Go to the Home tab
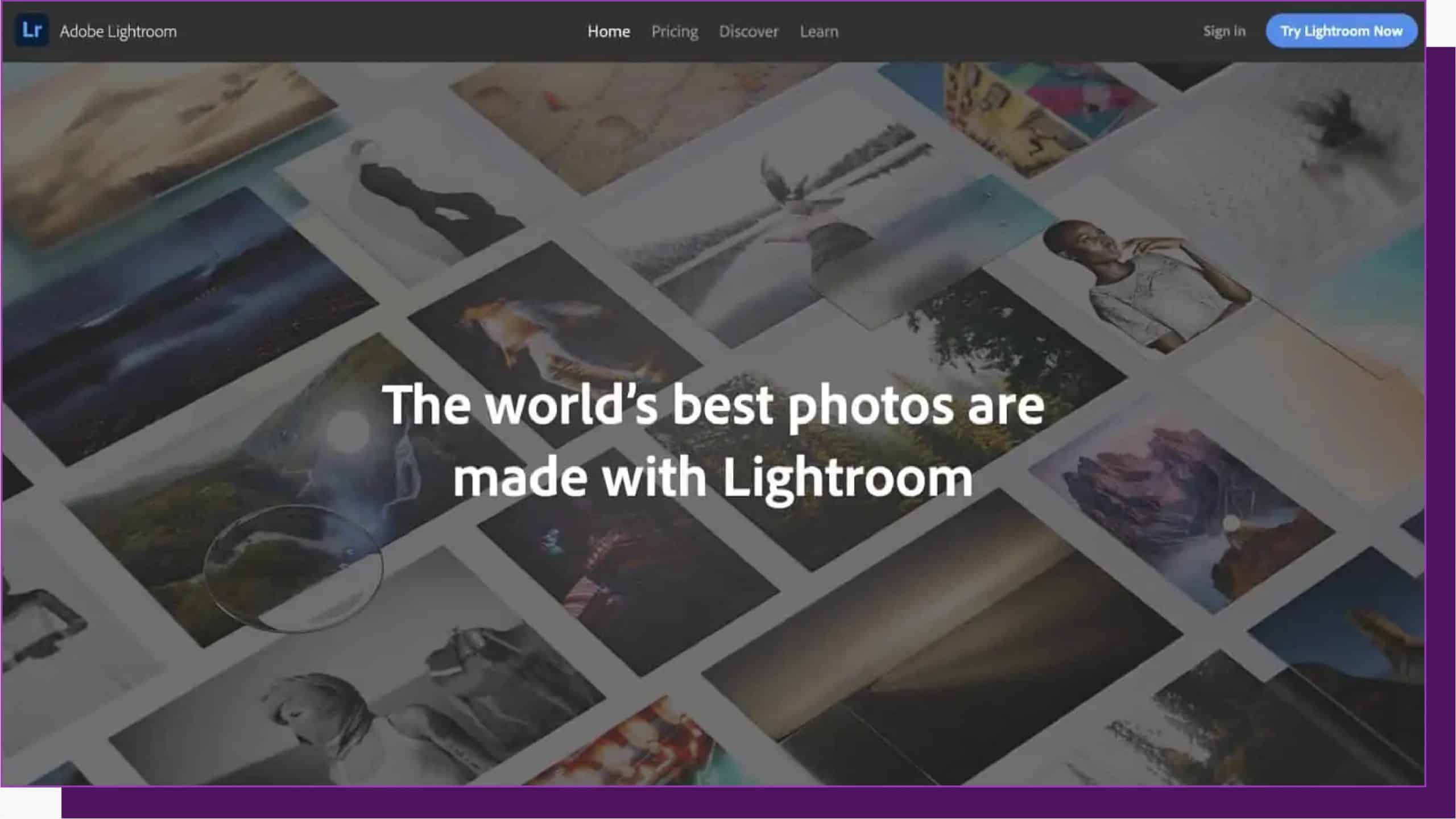The image size is (1456, 819). coord(609,31)
